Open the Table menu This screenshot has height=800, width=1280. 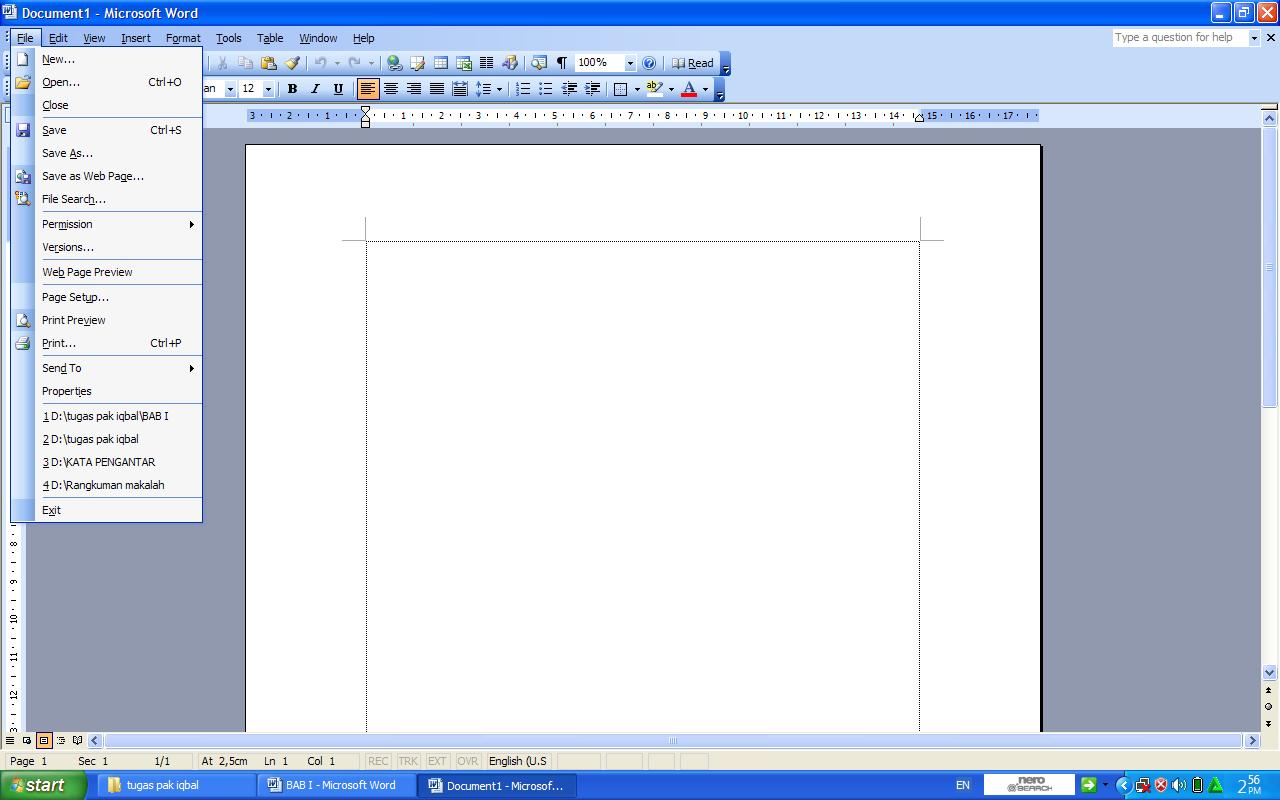pos(270,38)
